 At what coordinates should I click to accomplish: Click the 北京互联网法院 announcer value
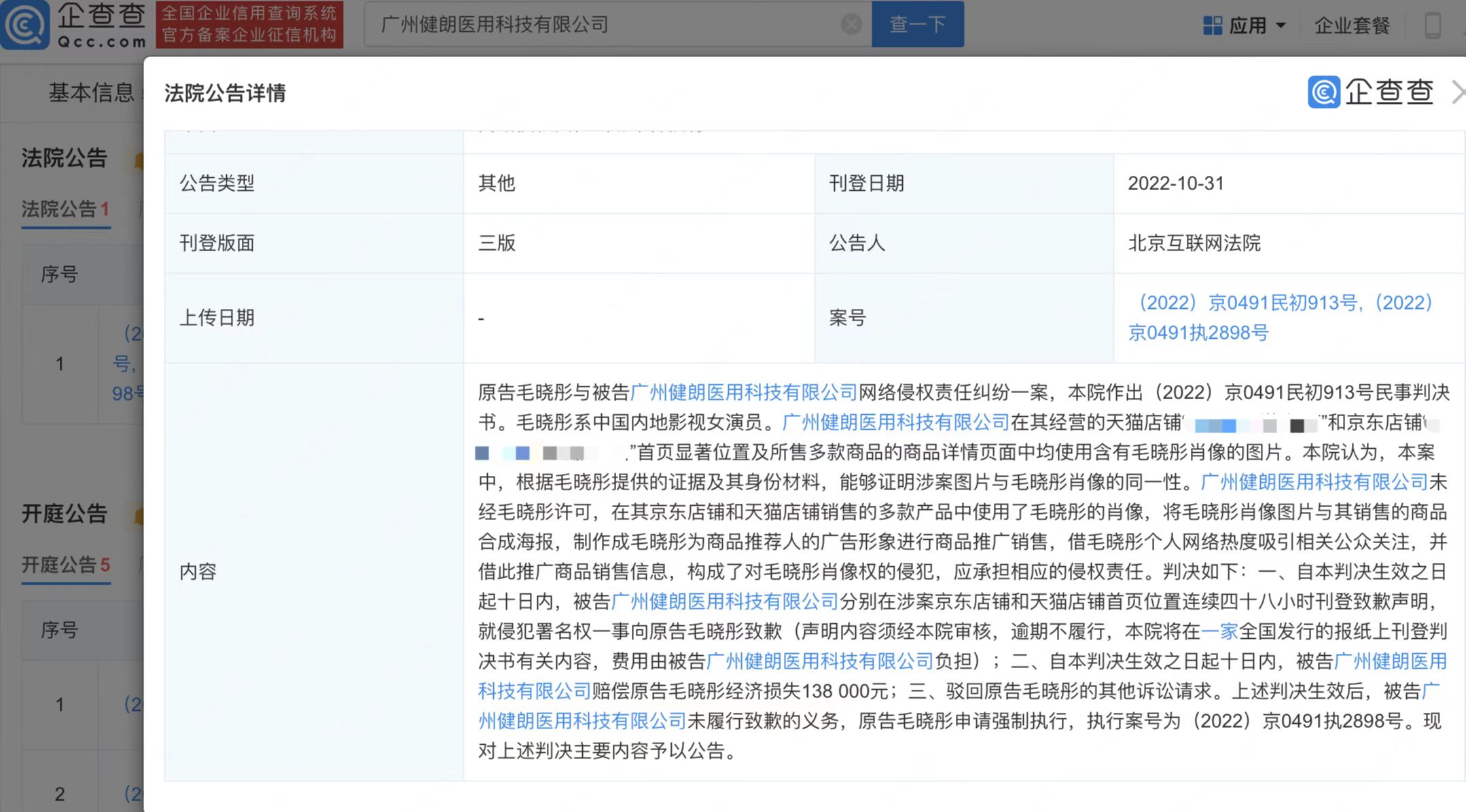tap(1194, 243)
